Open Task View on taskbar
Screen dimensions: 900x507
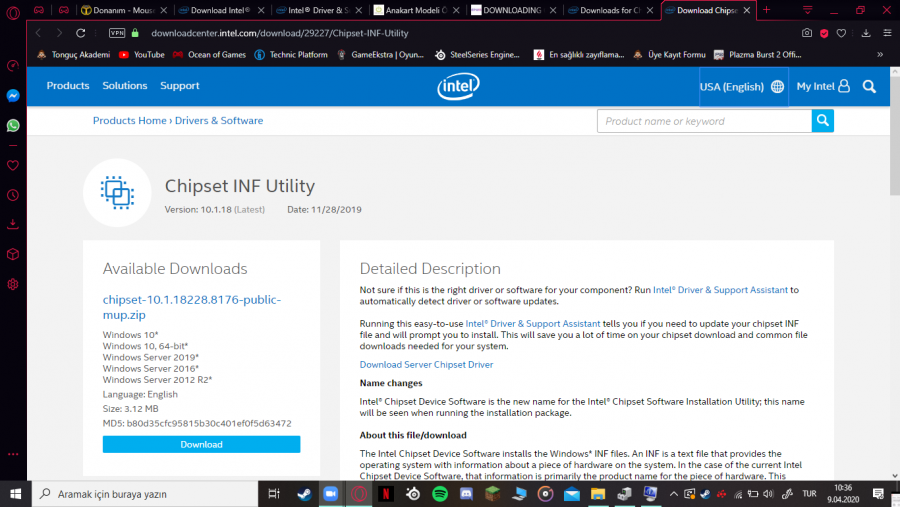coord(274,494)
